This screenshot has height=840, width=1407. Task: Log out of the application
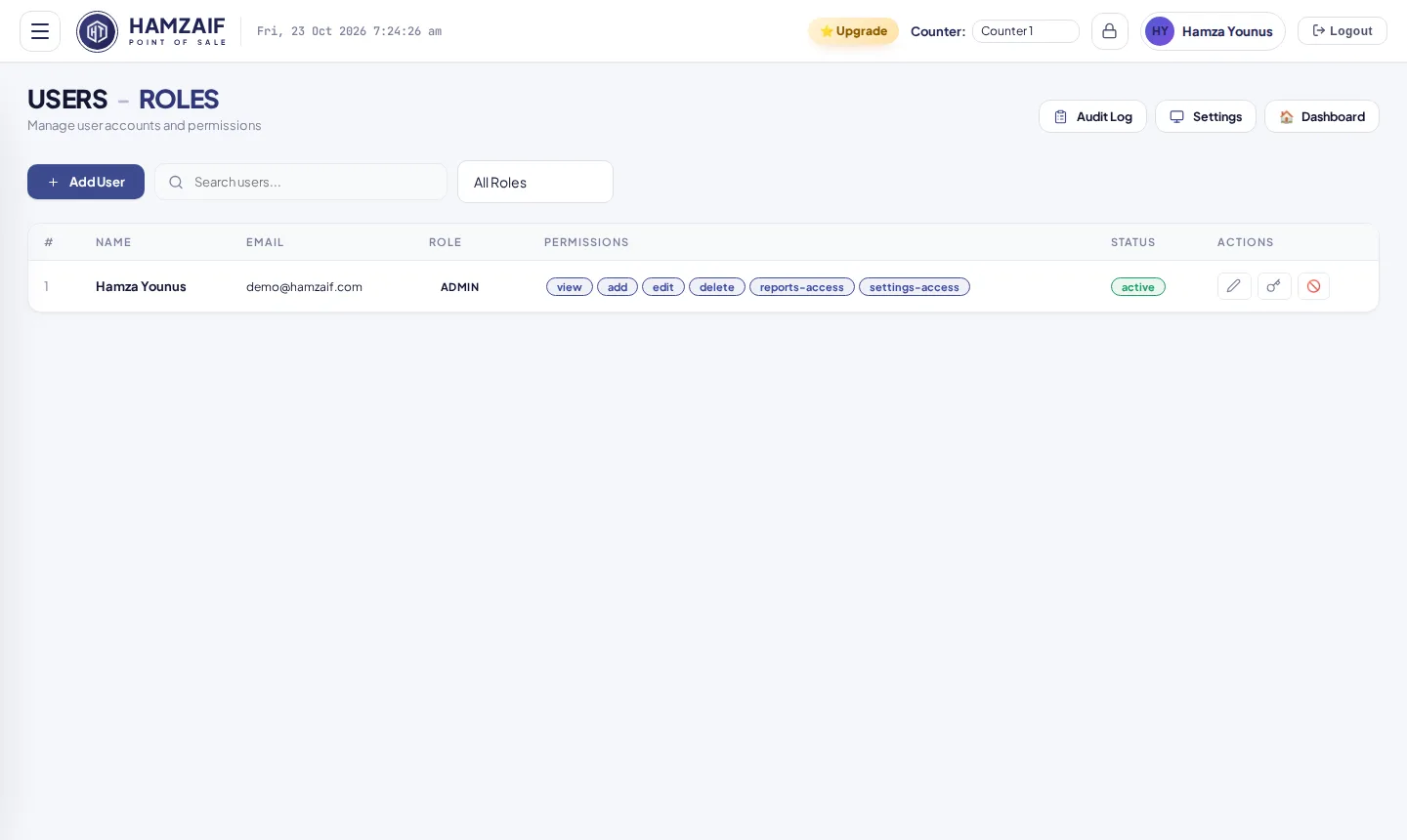point(1343,31)
